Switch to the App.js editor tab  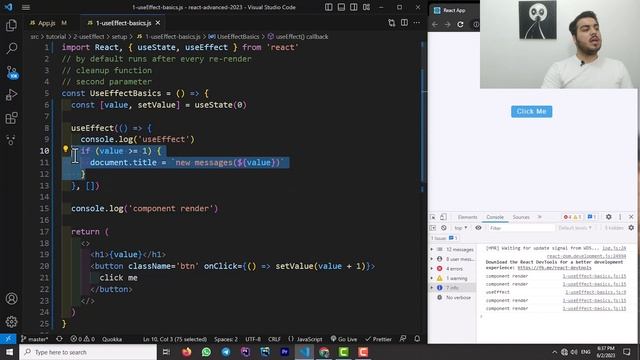tap(48, 23)
